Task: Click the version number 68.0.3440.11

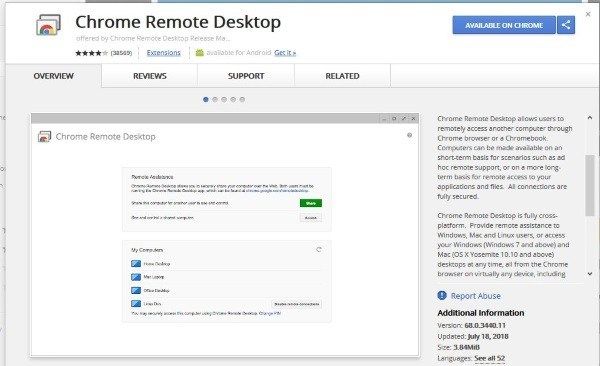Action: pos(485,325)
